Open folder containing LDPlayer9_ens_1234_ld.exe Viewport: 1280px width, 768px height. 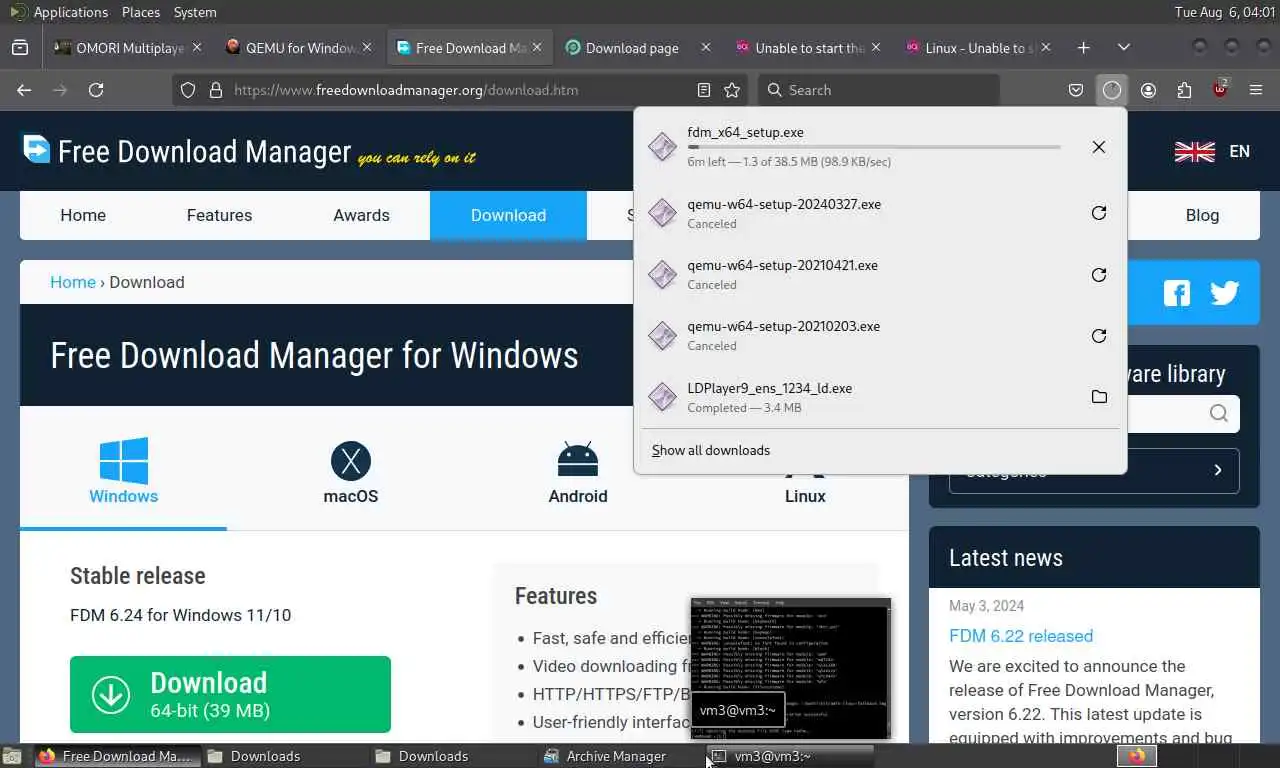click(x=1098, y=397)
